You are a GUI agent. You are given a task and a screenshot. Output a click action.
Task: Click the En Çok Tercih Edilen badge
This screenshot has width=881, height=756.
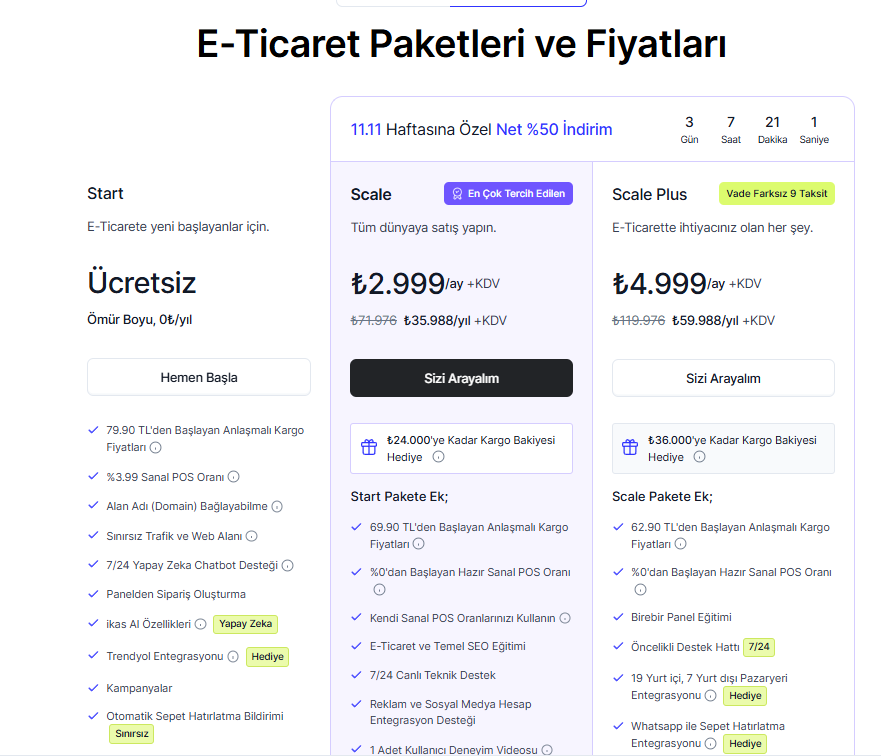pos(508,194)
